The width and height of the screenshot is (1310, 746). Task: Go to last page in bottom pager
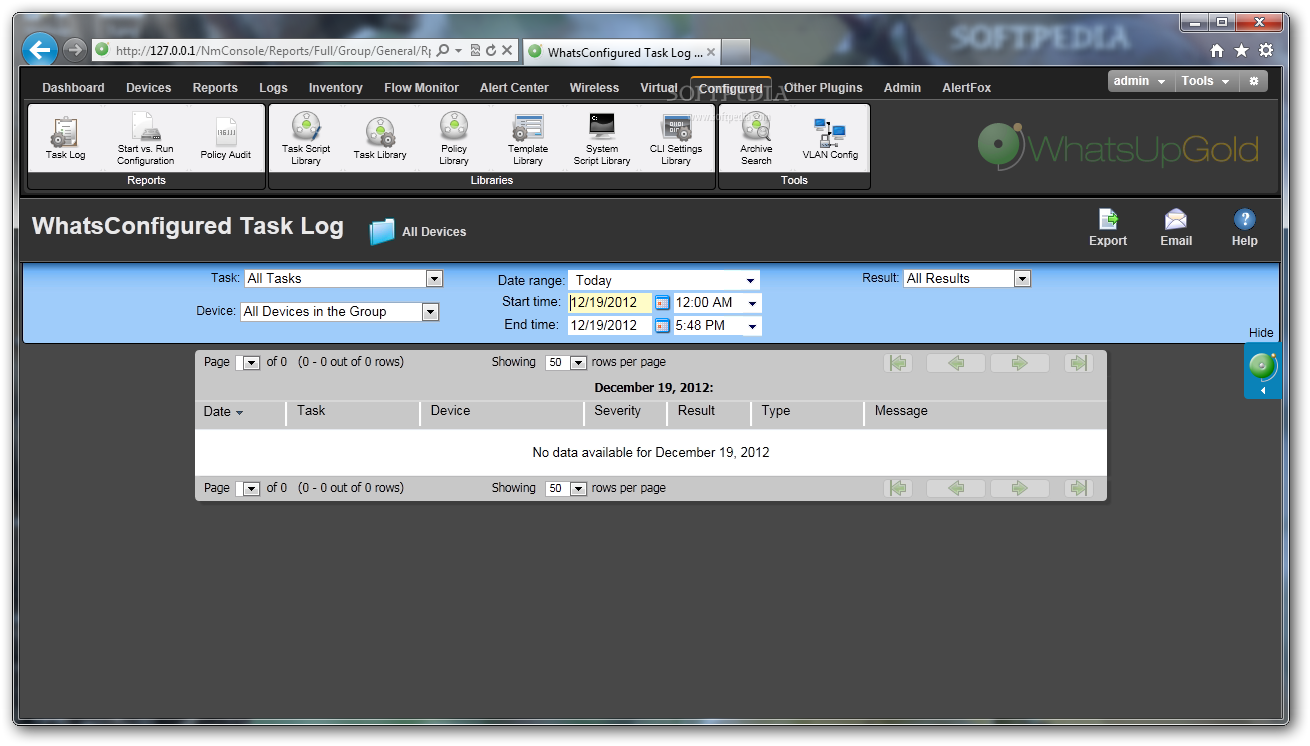1078,489
